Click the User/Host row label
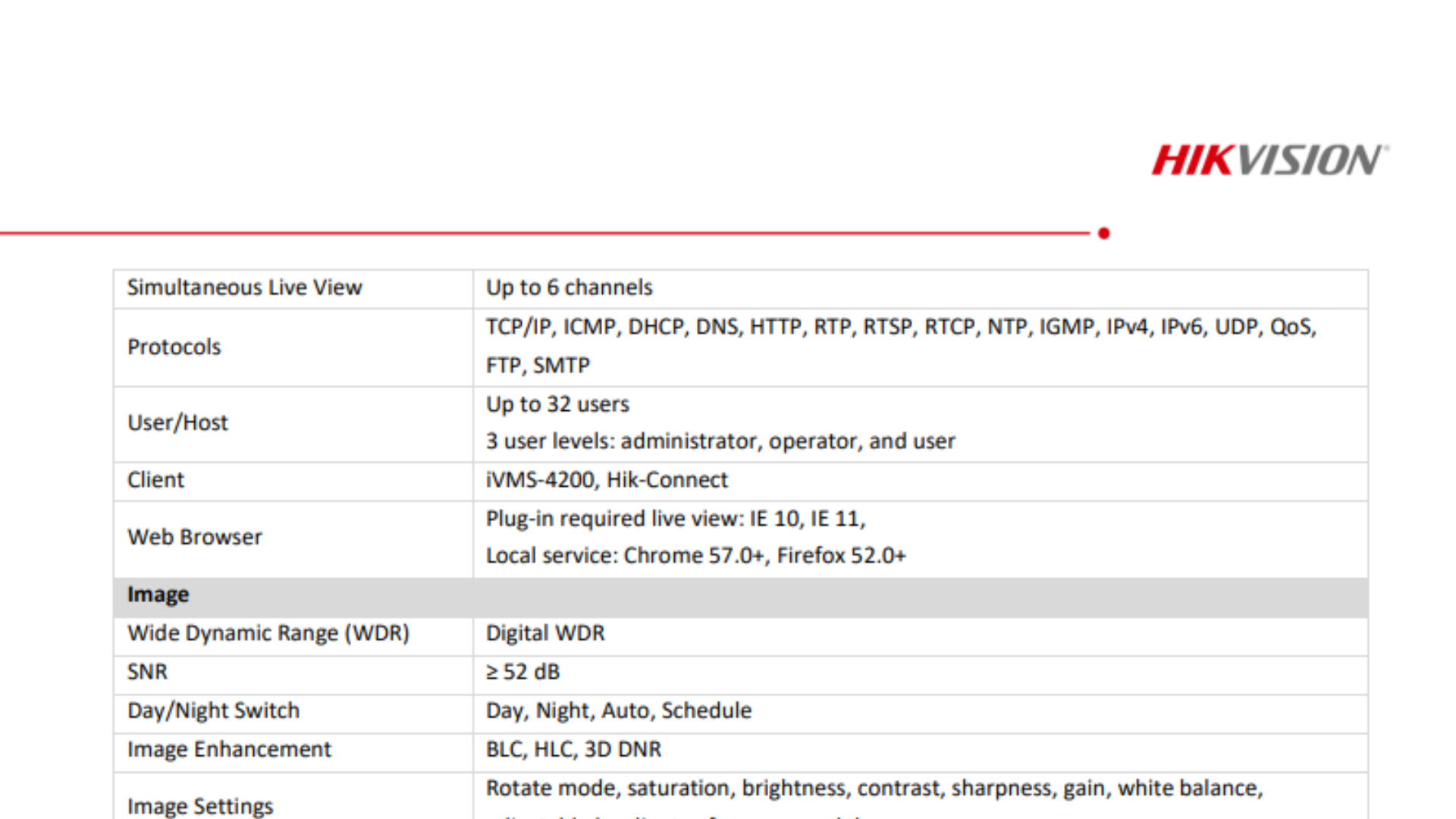1456x819 pixels. click(x=177, y=423)
